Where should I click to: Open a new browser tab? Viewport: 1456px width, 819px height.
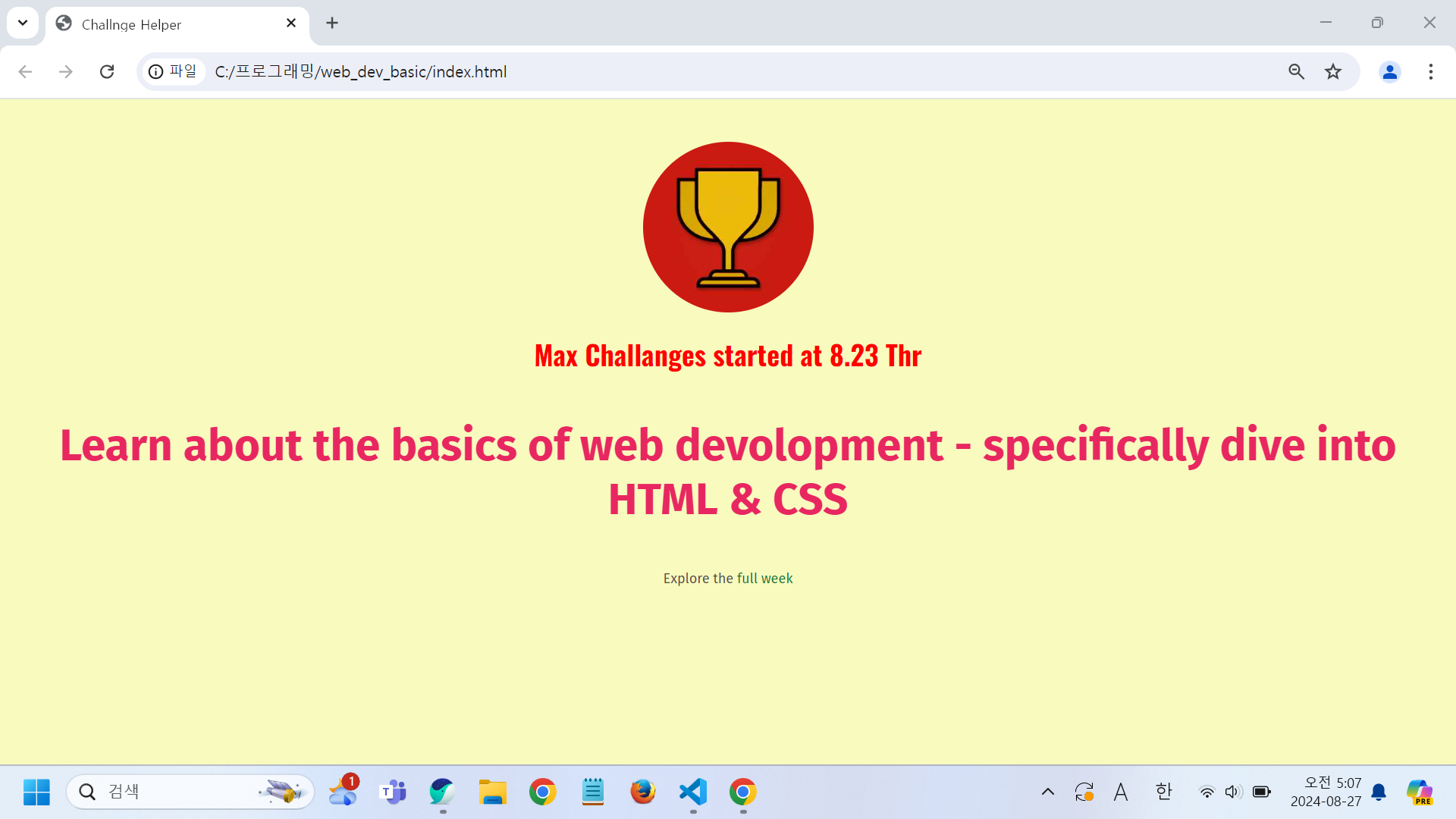click(x=332, y=23)
